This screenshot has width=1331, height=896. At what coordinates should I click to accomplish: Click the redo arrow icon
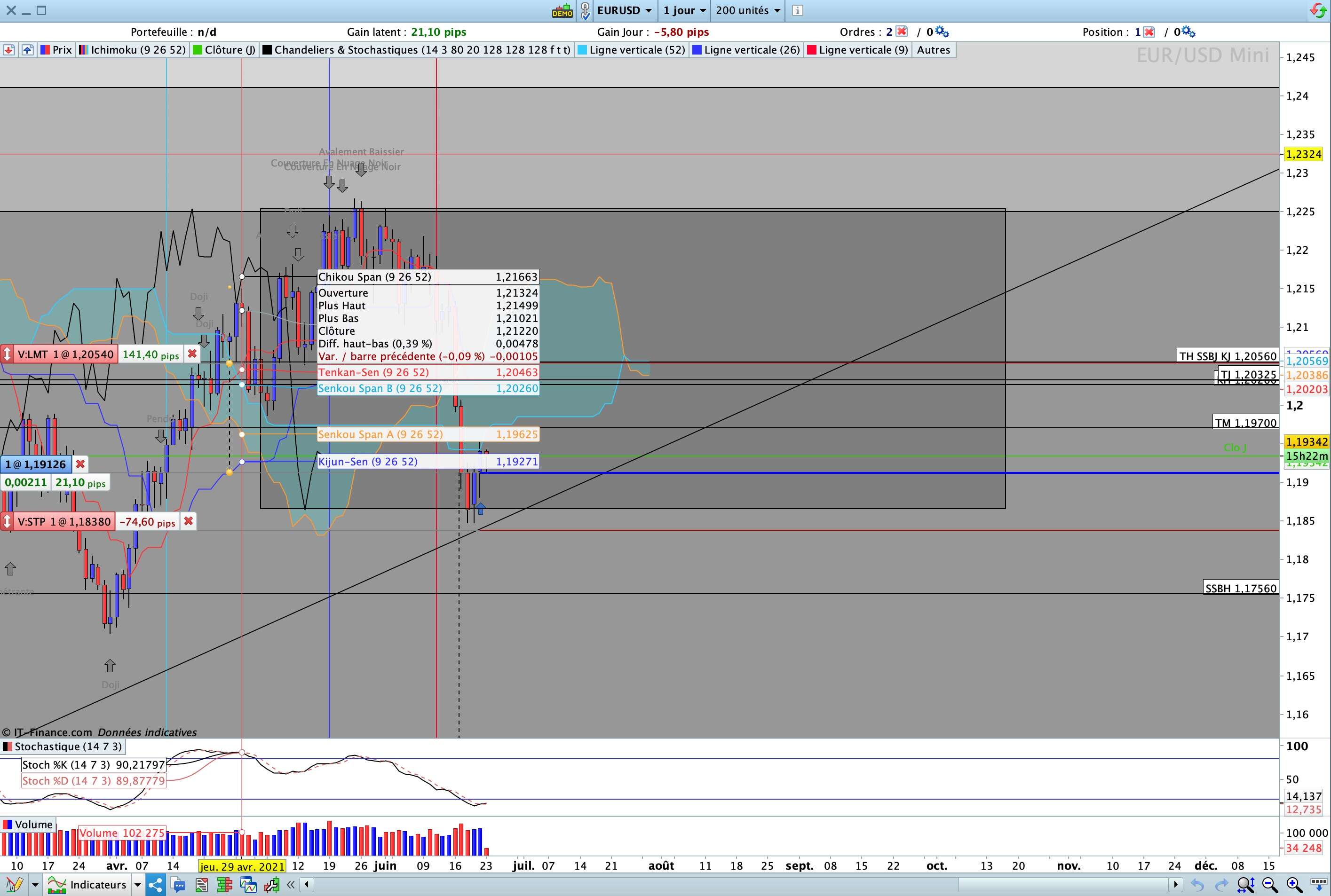(x=1221, y=885)
